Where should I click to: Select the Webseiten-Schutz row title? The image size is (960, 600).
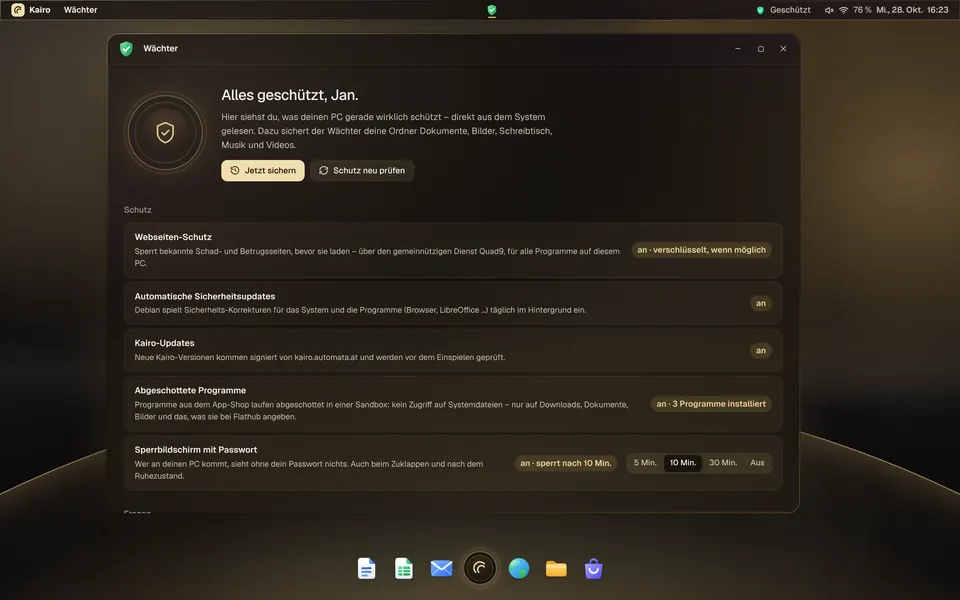click(x=173, y=237)
